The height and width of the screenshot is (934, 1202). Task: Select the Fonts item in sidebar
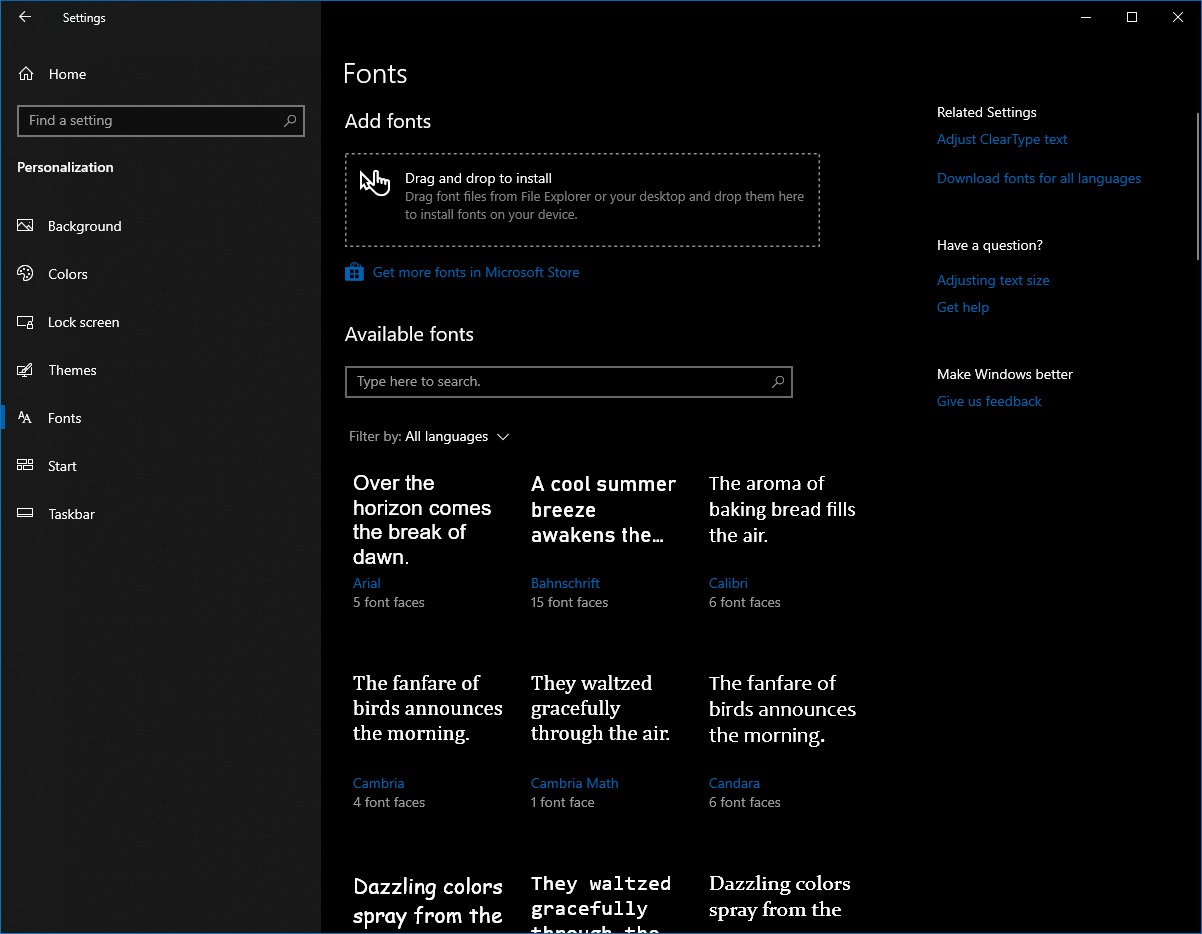[65, 418]
